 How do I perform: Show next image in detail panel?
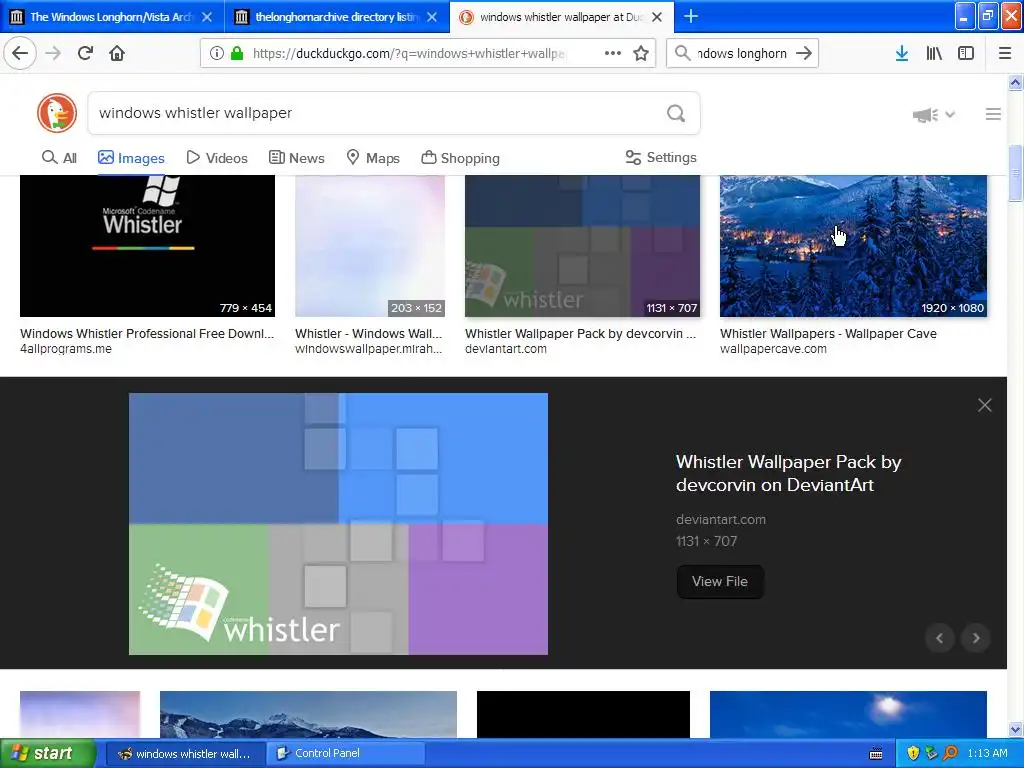pos(976,638)
